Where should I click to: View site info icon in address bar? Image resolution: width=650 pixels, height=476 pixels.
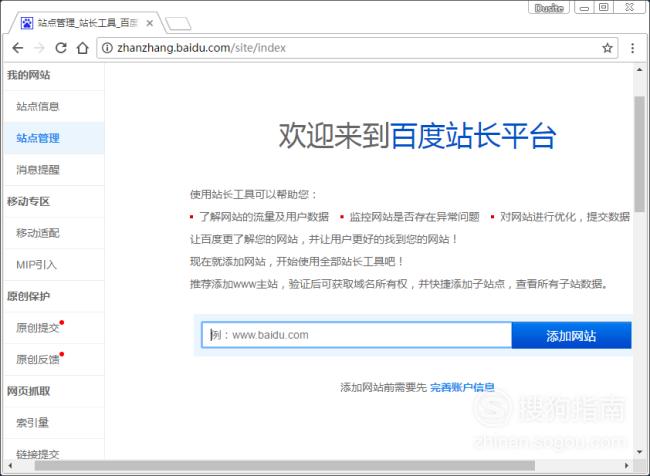(107, 48)
